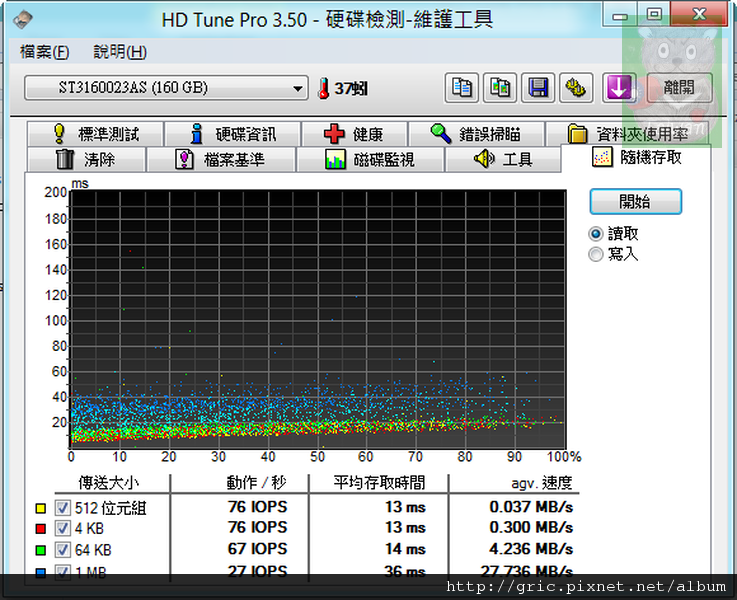
Task: Click the magnifier icon on the 錯誤掃瞄 tab
Action: pyautogui.click(x=441, y=133)
